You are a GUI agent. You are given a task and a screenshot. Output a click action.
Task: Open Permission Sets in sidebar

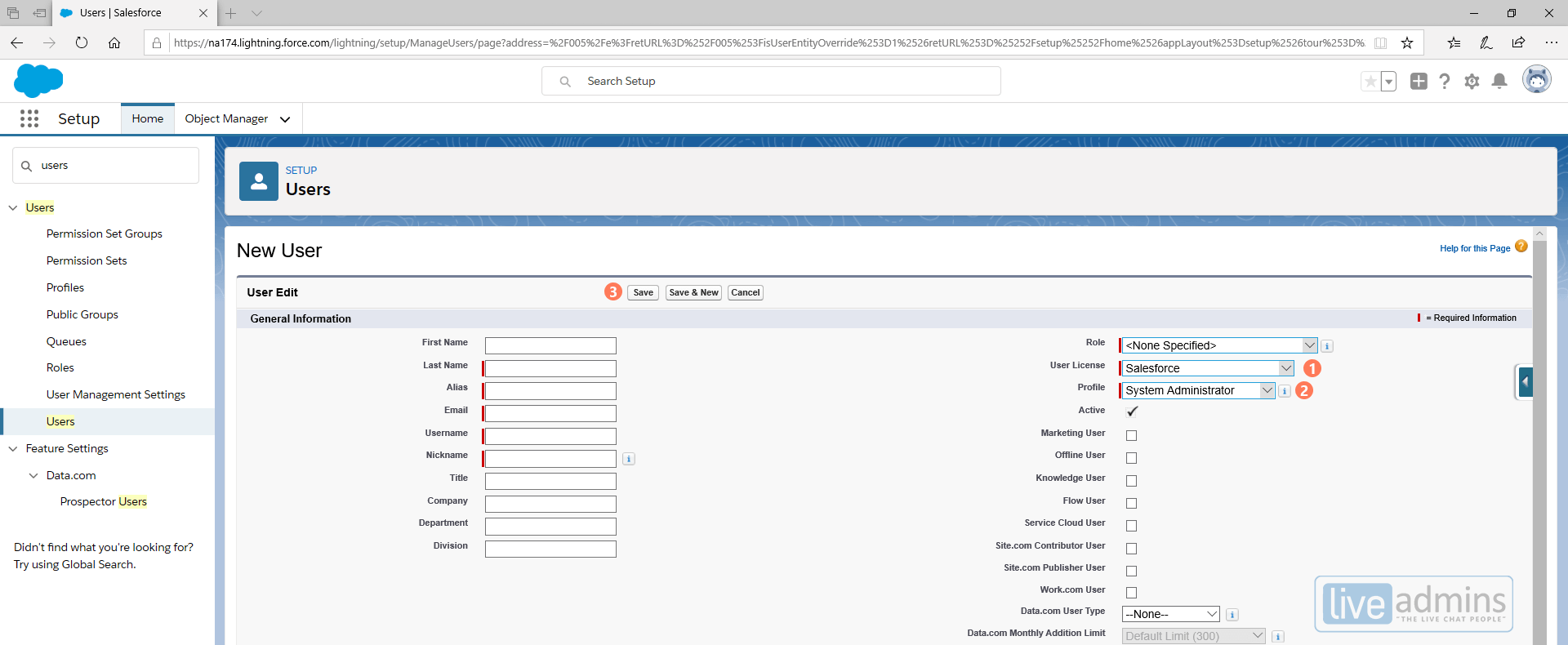pos(87,260)
